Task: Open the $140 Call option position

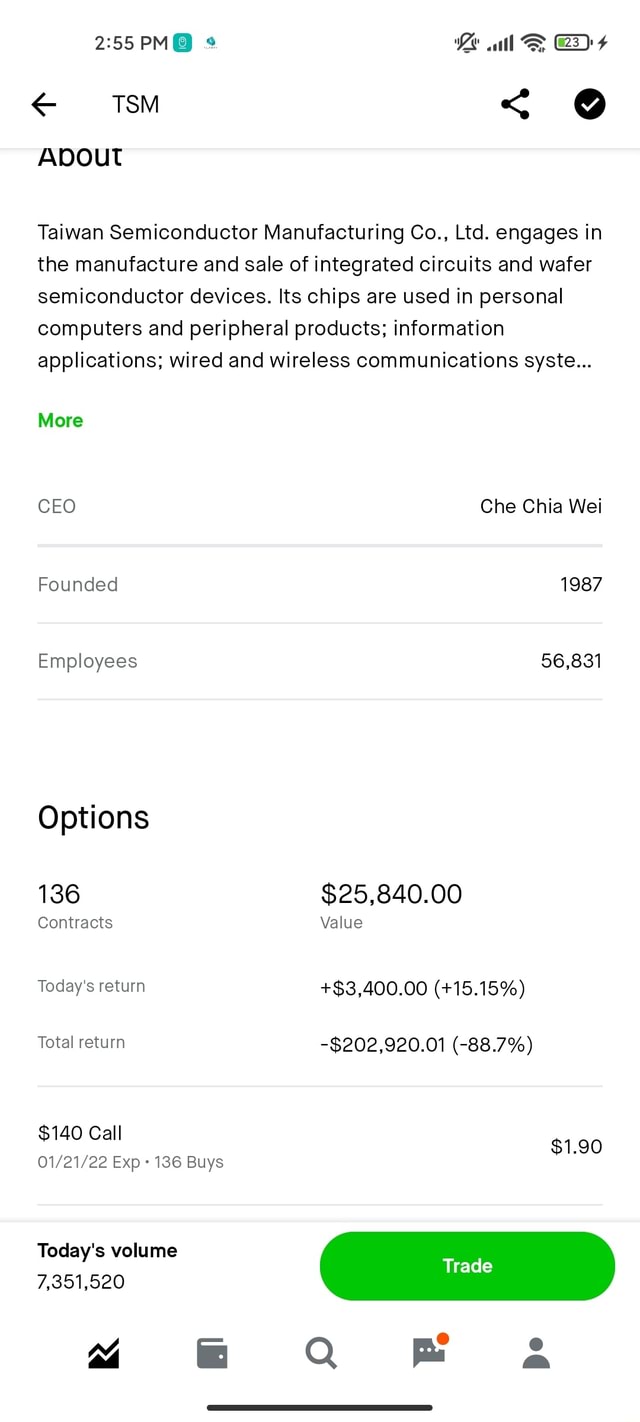Action: (130, 1146)
